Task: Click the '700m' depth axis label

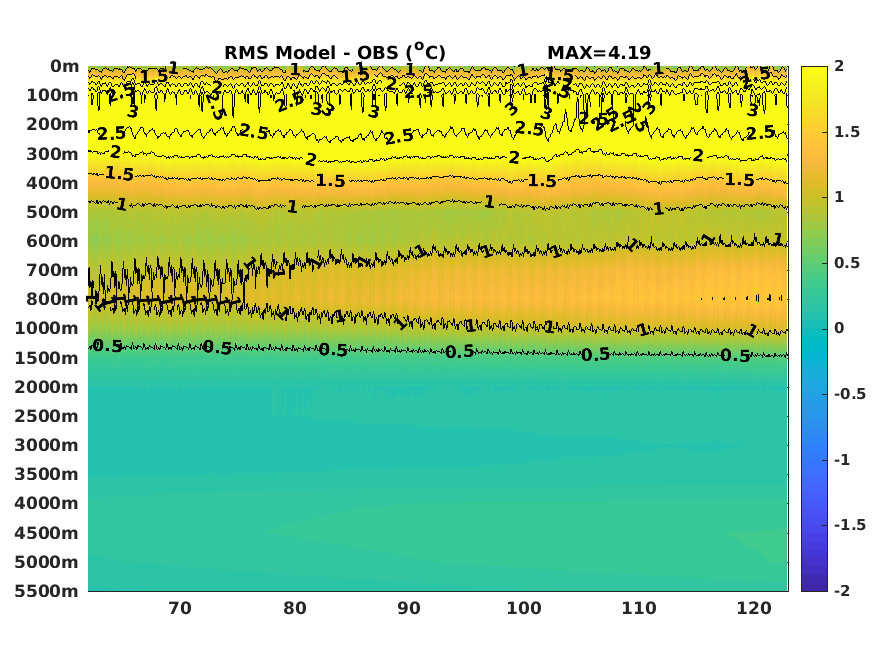Action: pyautogui.click(x=52, y=270)
